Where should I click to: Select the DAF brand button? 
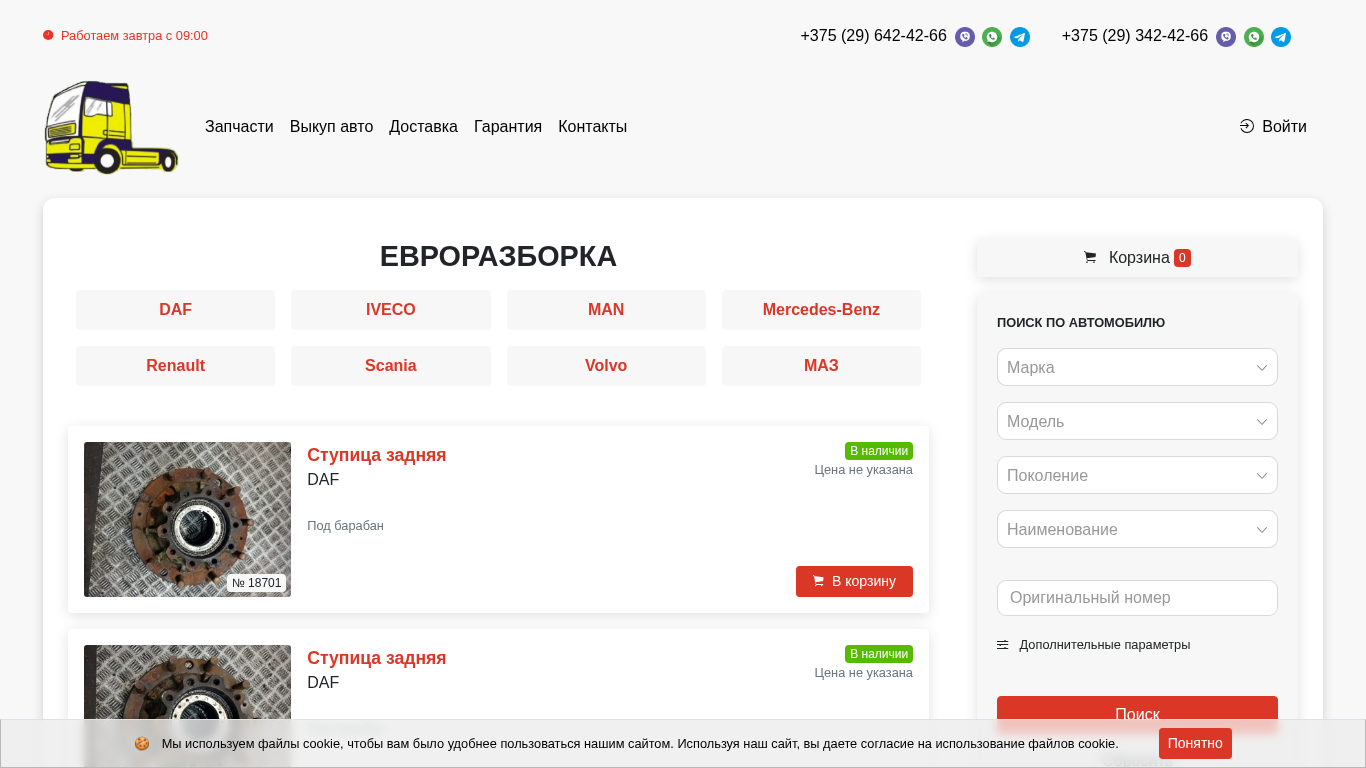175,310
